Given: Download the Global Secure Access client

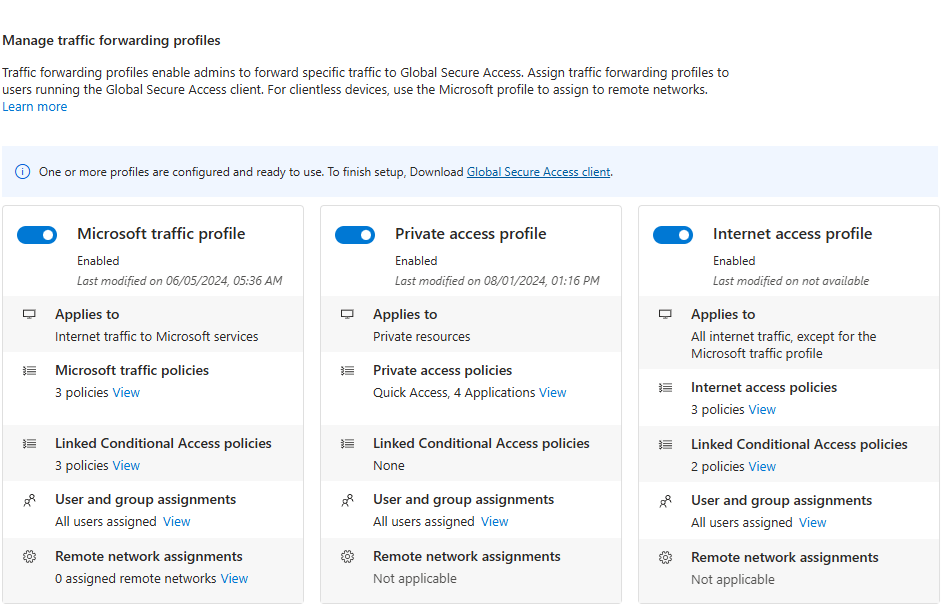Looking at the screenshot, I should click(538, 172).
